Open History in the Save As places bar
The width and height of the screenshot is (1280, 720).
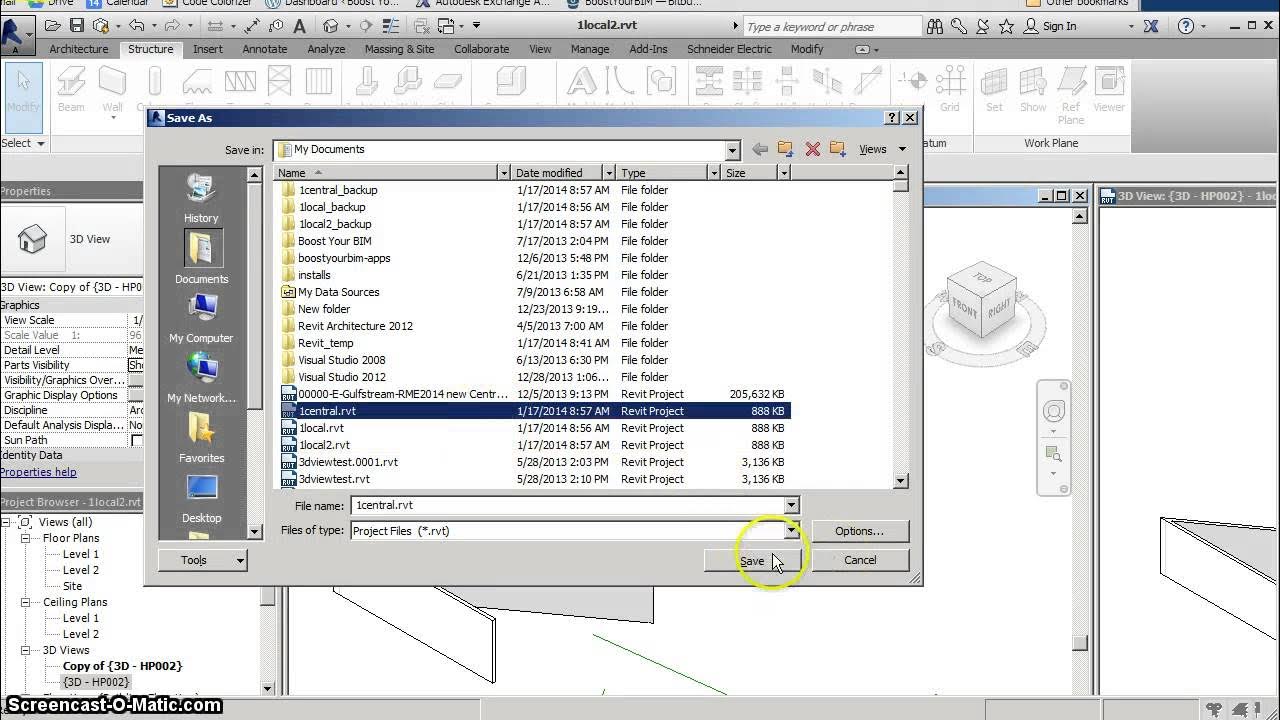coord(201,198)
